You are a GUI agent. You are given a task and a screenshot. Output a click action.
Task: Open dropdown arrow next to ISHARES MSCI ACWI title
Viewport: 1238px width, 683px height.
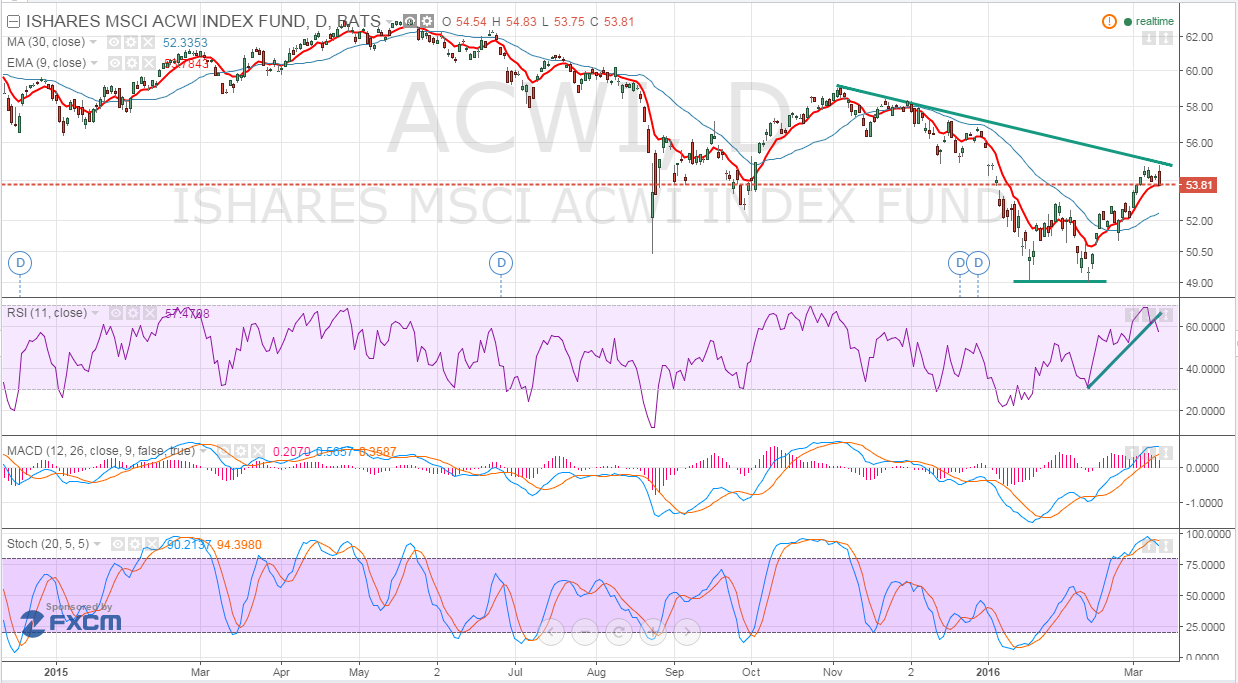click(x=389, y=21)
